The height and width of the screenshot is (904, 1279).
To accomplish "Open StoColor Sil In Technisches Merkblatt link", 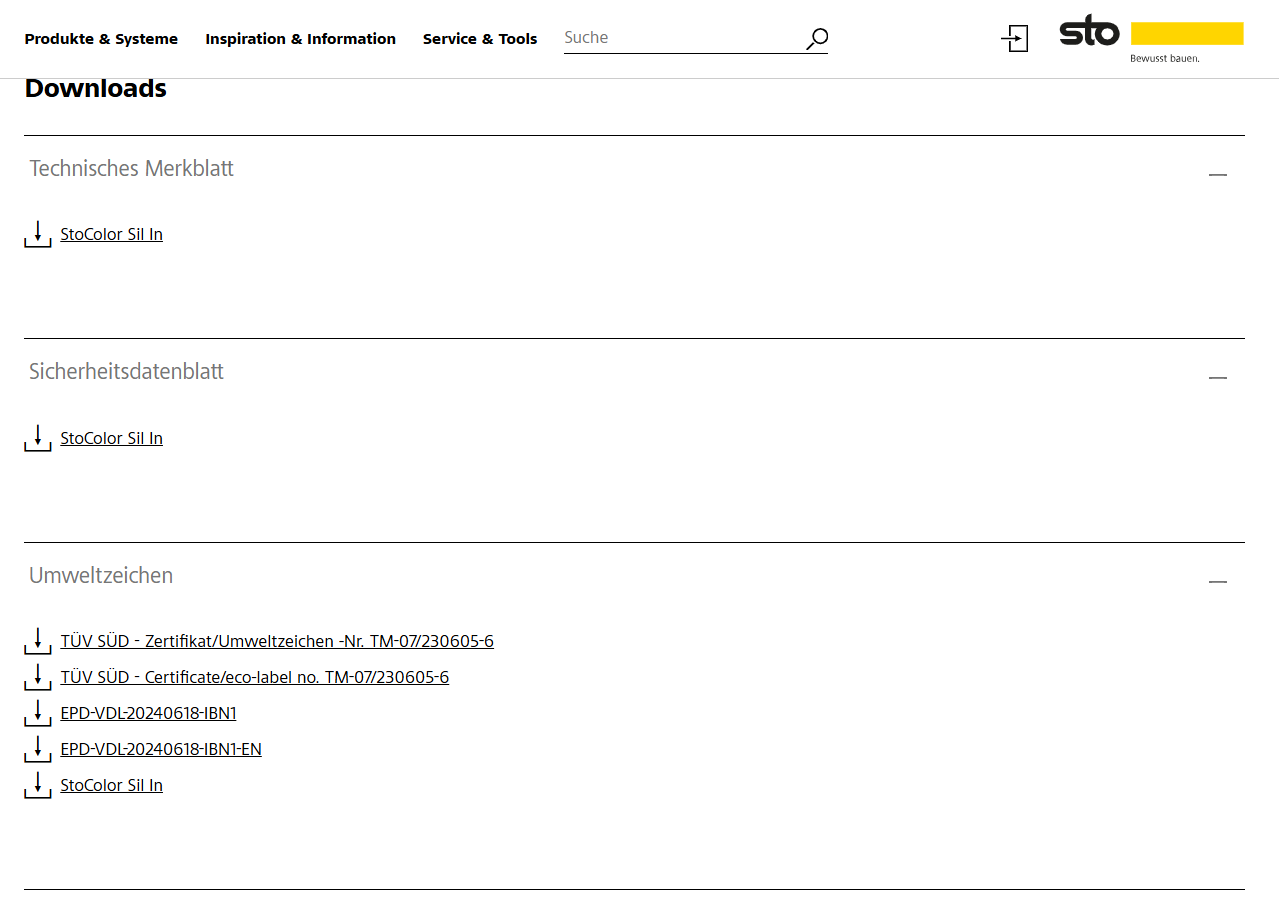I will [111, 234].
